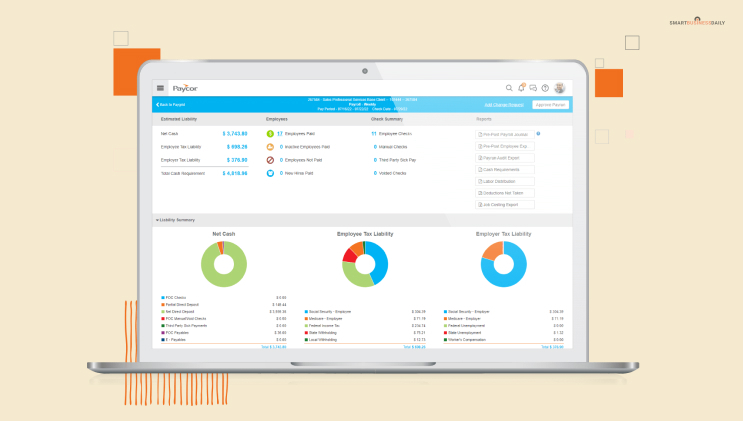
Task: Click Medicare - Employee legend entry
Action: [x=324, y=319]
